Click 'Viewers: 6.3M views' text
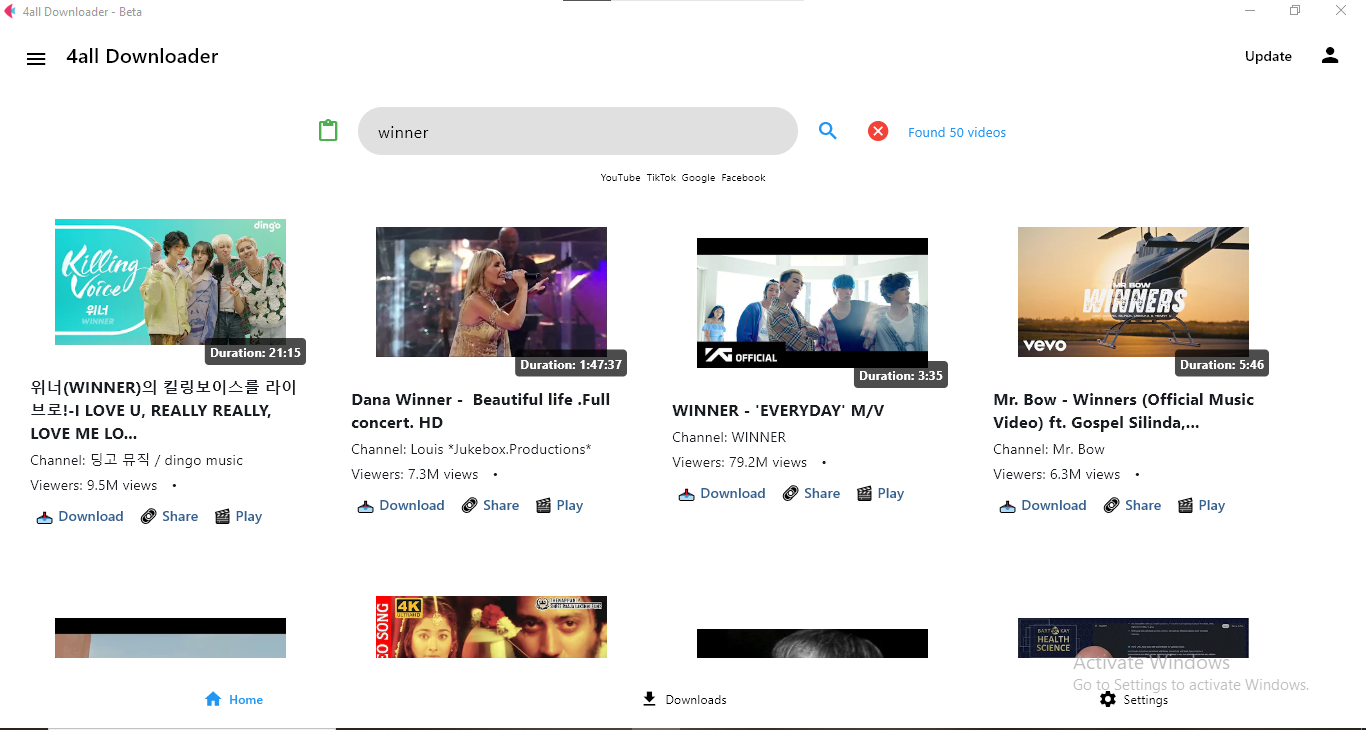Image resolution: width=1366 pixels, height=730 pixels. [1057, 475]
